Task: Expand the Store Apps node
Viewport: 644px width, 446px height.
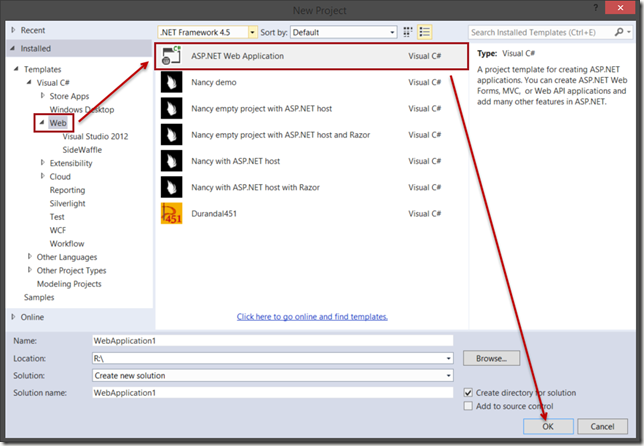Action: pos(42,96)
